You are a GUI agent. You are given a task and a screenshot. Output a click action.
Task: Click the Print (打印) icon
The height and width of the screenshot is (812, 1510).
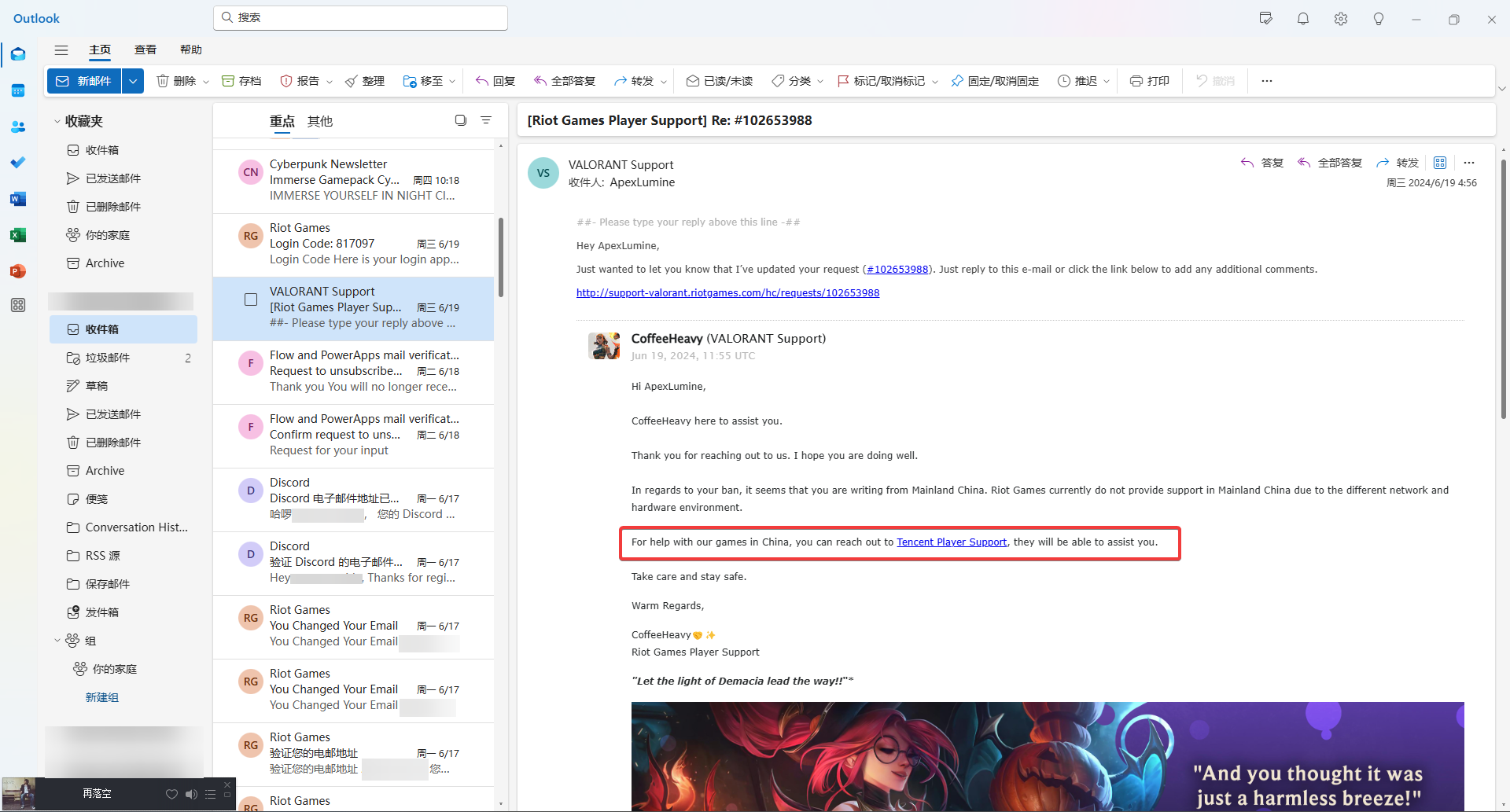coord(1136,81)
